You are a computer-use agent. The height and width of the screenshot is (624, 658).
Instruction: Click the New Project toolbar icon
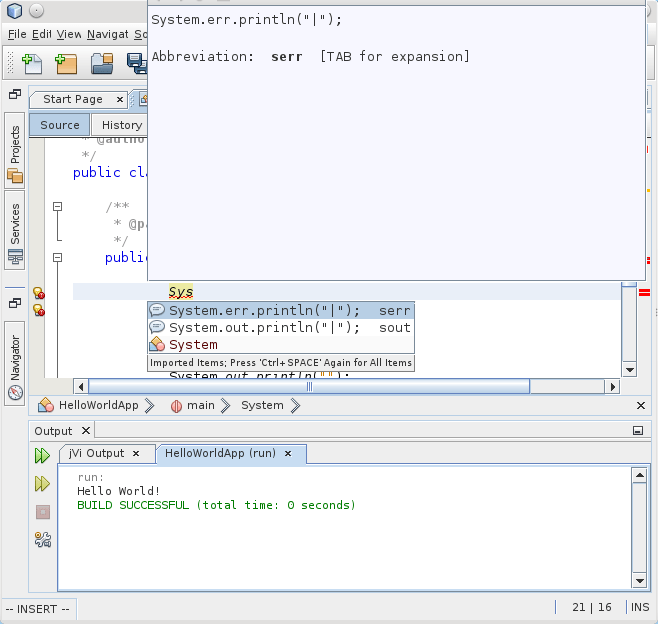(x=66, y=64)
